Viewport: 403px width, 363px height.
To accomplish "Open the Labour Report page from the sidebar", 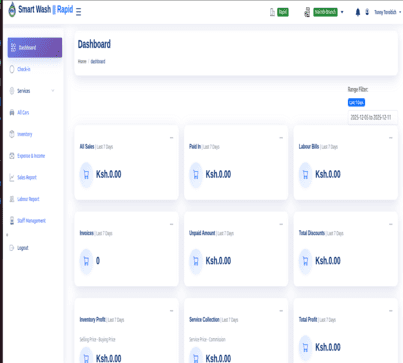I will tap(28, 199).
